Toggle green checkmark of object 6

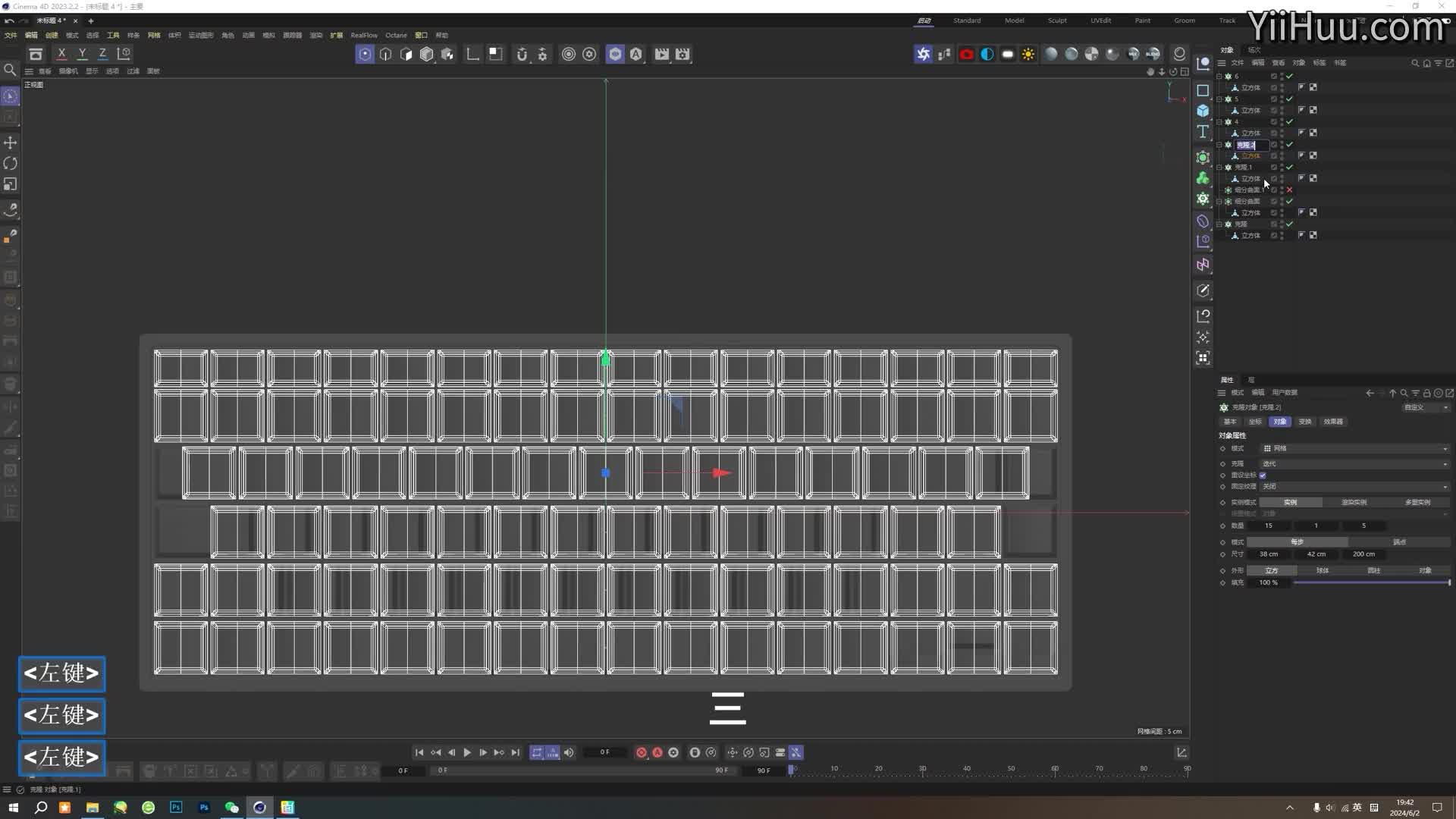[x=1289, y=77]
